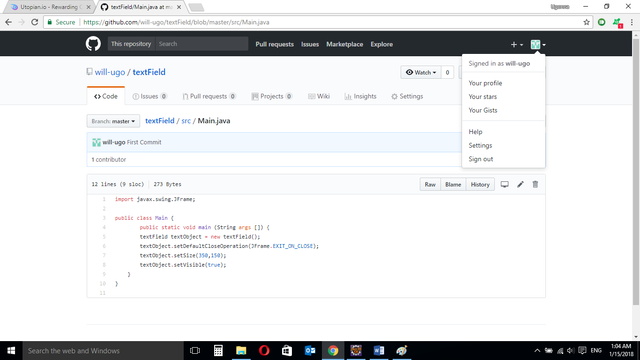This screenshot has width=640, height=360.
Task: Go to Issues in the top nav
Action: point(310,44)
